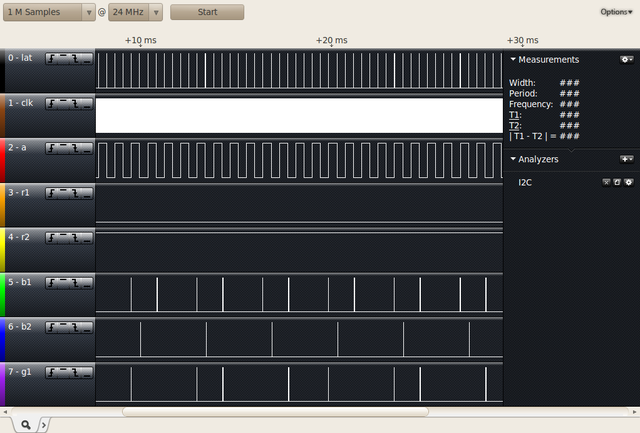This screenshot has height=433, width=640.
Task: Click the Width measurement label
Action: 522,83
